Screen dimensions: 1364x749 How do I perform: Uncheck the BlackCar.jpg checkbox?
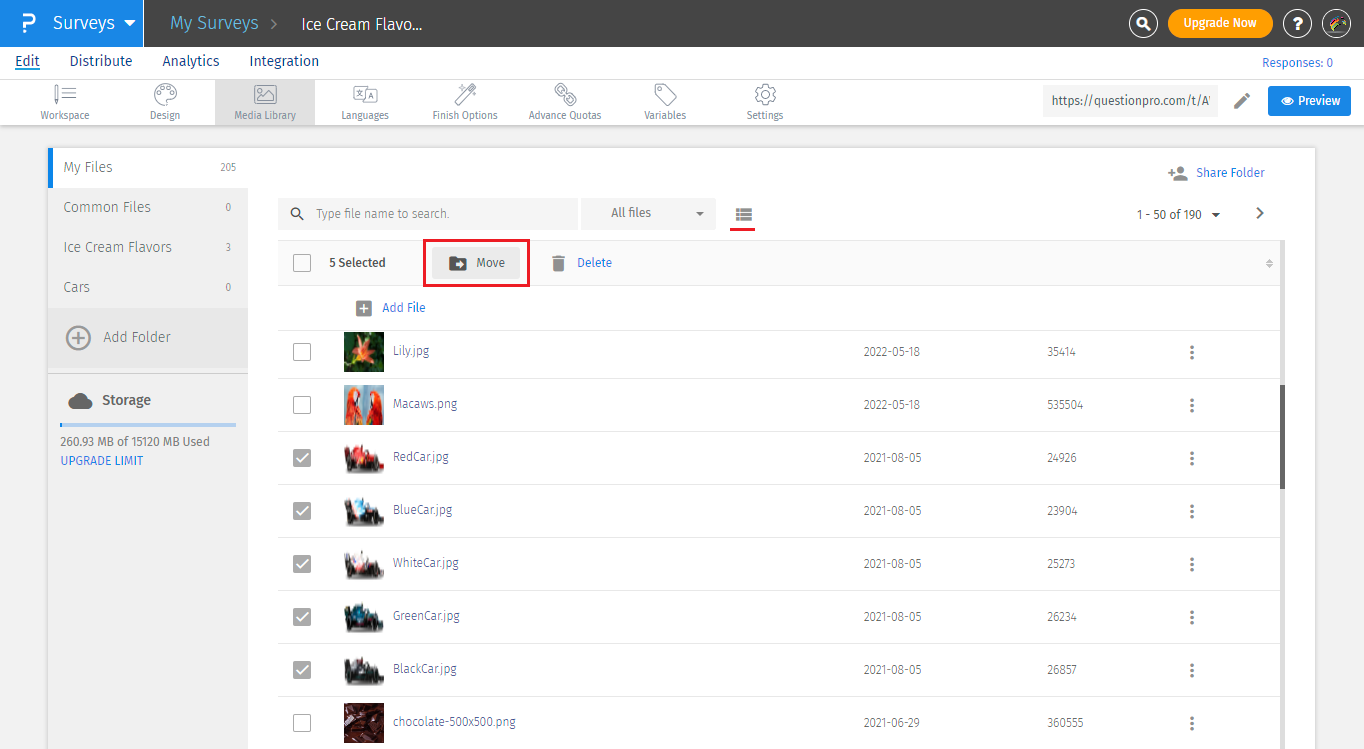(302, 670)
